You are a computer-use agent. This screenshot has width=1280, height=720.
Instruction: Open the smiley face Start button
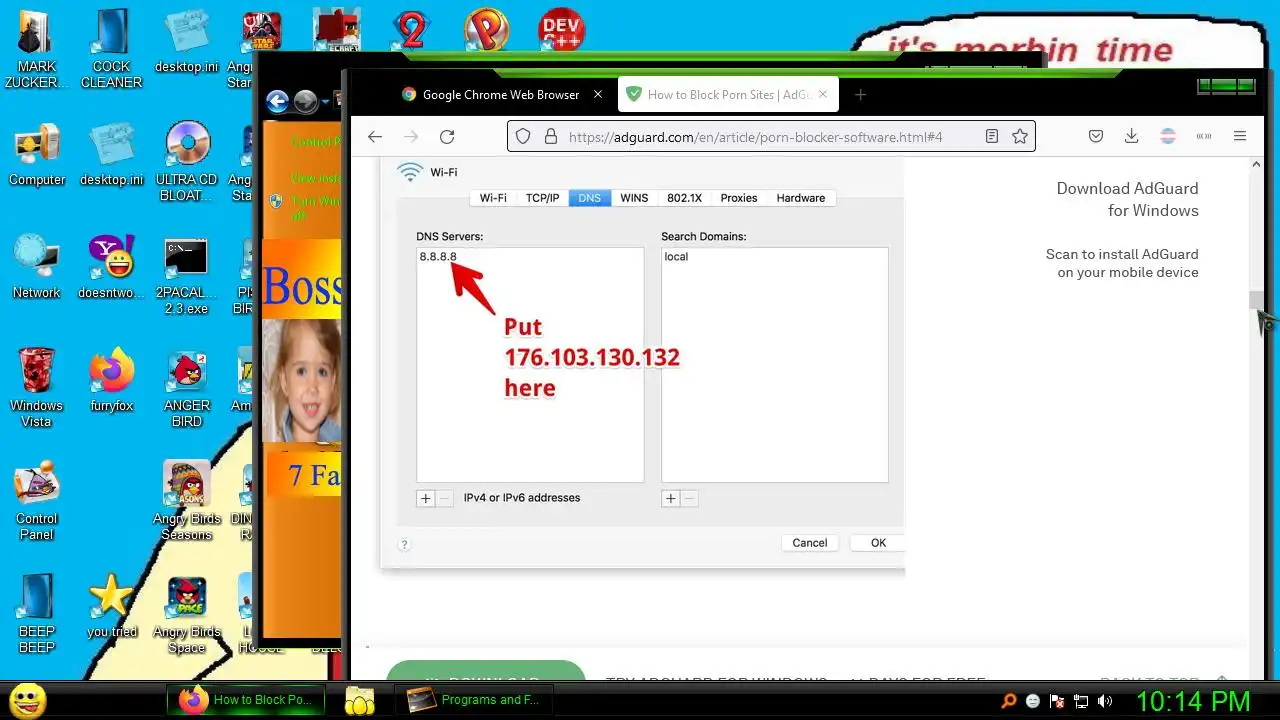click(x=27, y=699)
